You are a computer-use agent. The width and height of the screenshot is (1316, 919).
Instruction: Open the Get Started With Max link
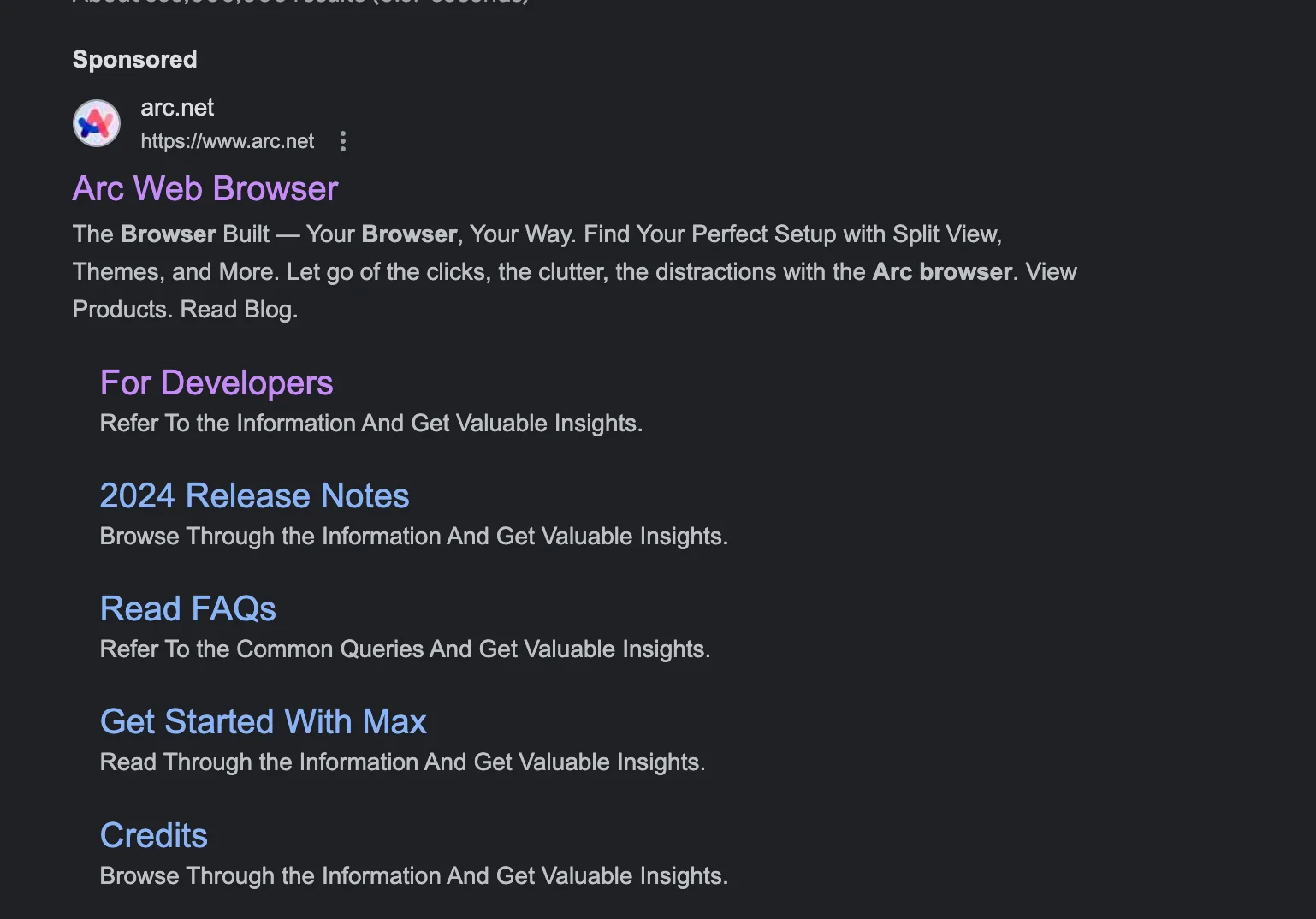(x=263, y=722)
